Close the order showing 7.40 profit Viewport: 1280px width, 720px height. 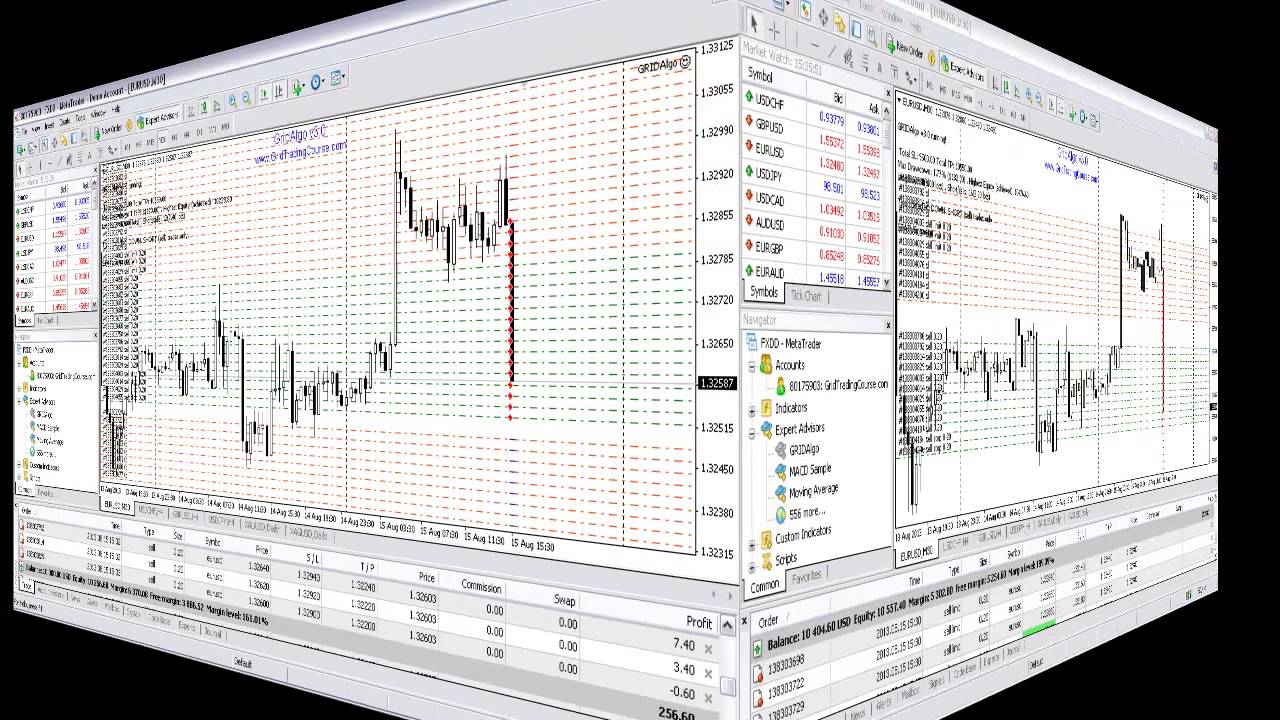708,649
